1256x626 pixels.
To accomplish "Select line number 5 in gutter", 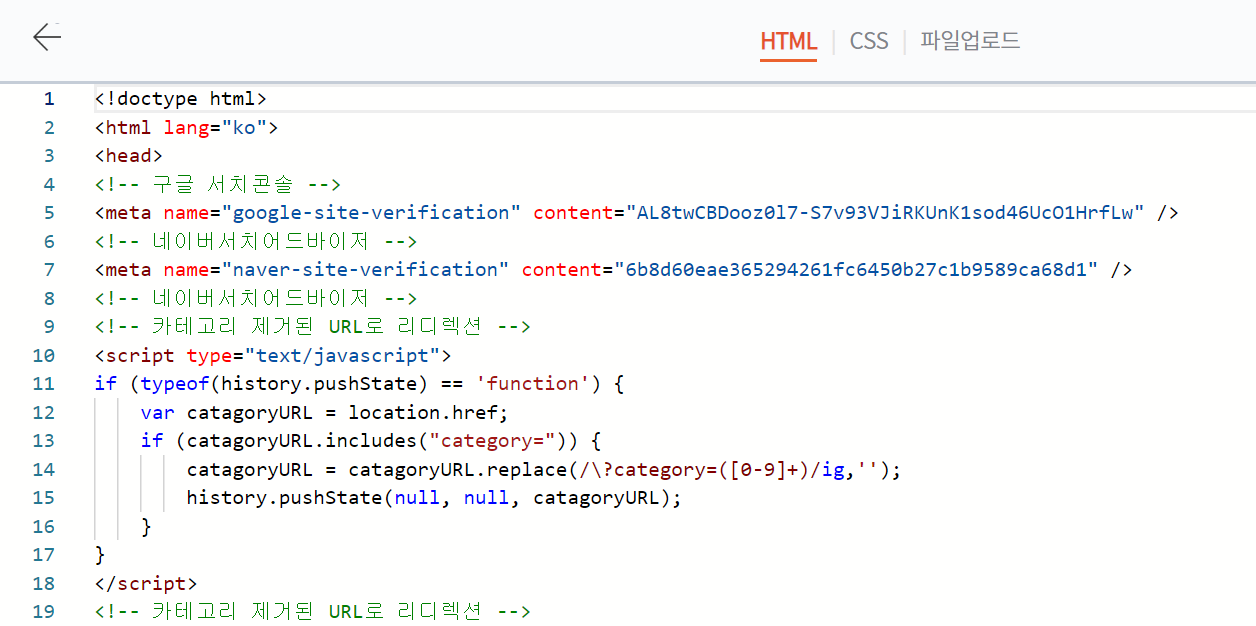I will pos(49,213).
